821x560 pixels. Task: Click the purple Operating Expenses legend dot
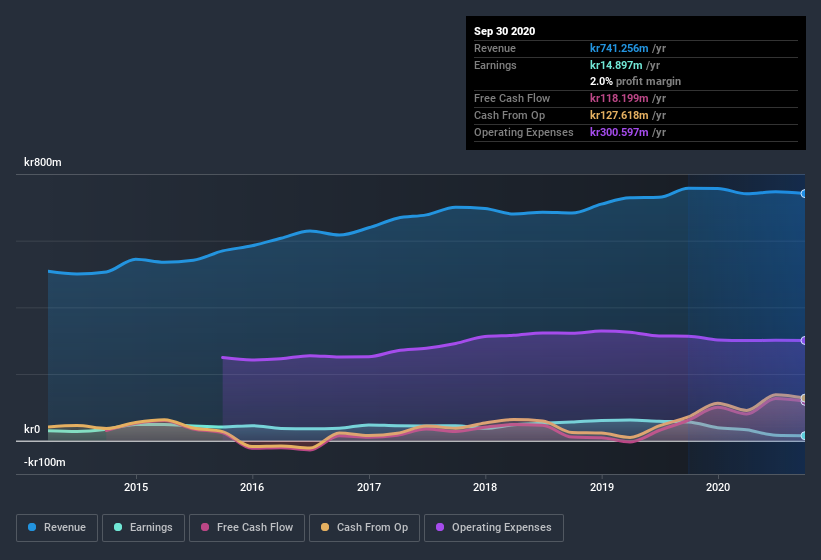pos(440,527)
